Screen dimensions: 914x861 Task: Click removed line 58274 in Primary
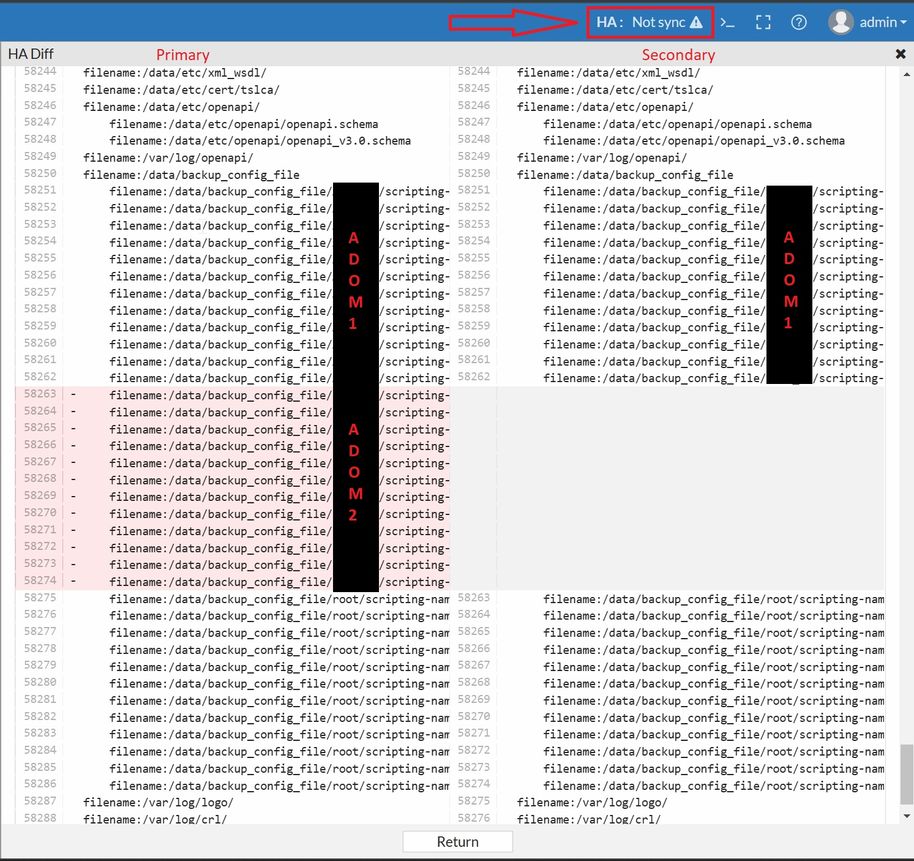point(233,582)
